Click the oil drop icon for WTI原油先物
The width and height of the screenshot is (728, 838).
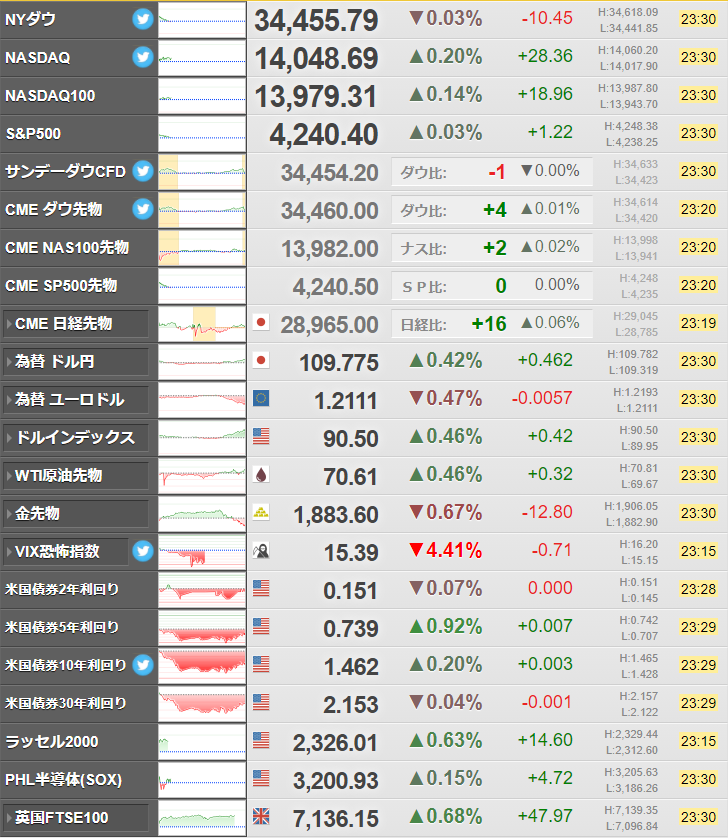tap(261, 474)
